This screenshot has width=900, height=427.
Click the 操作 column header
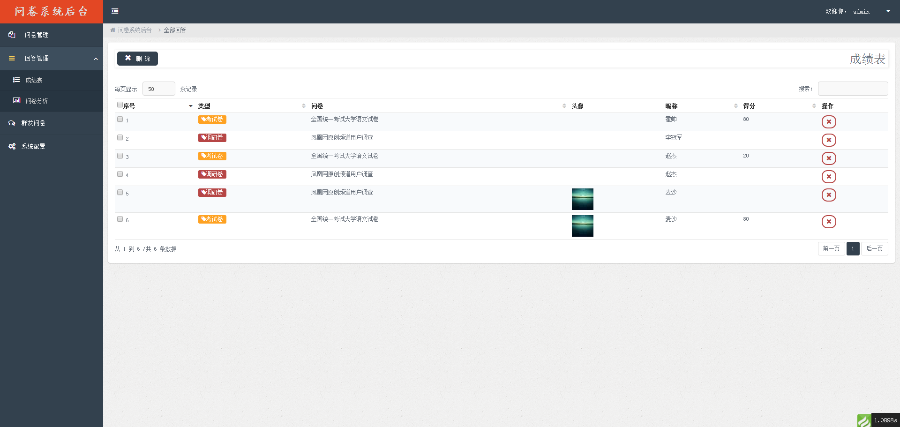(x=828, y=106)
